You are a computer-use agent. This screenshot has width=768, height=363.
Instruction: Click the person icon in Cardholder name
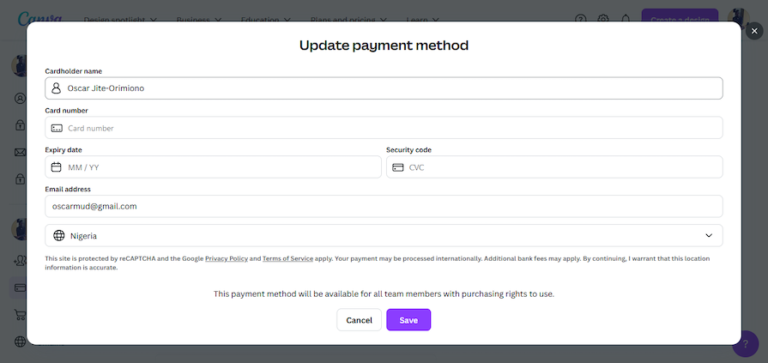coord(56,88)
